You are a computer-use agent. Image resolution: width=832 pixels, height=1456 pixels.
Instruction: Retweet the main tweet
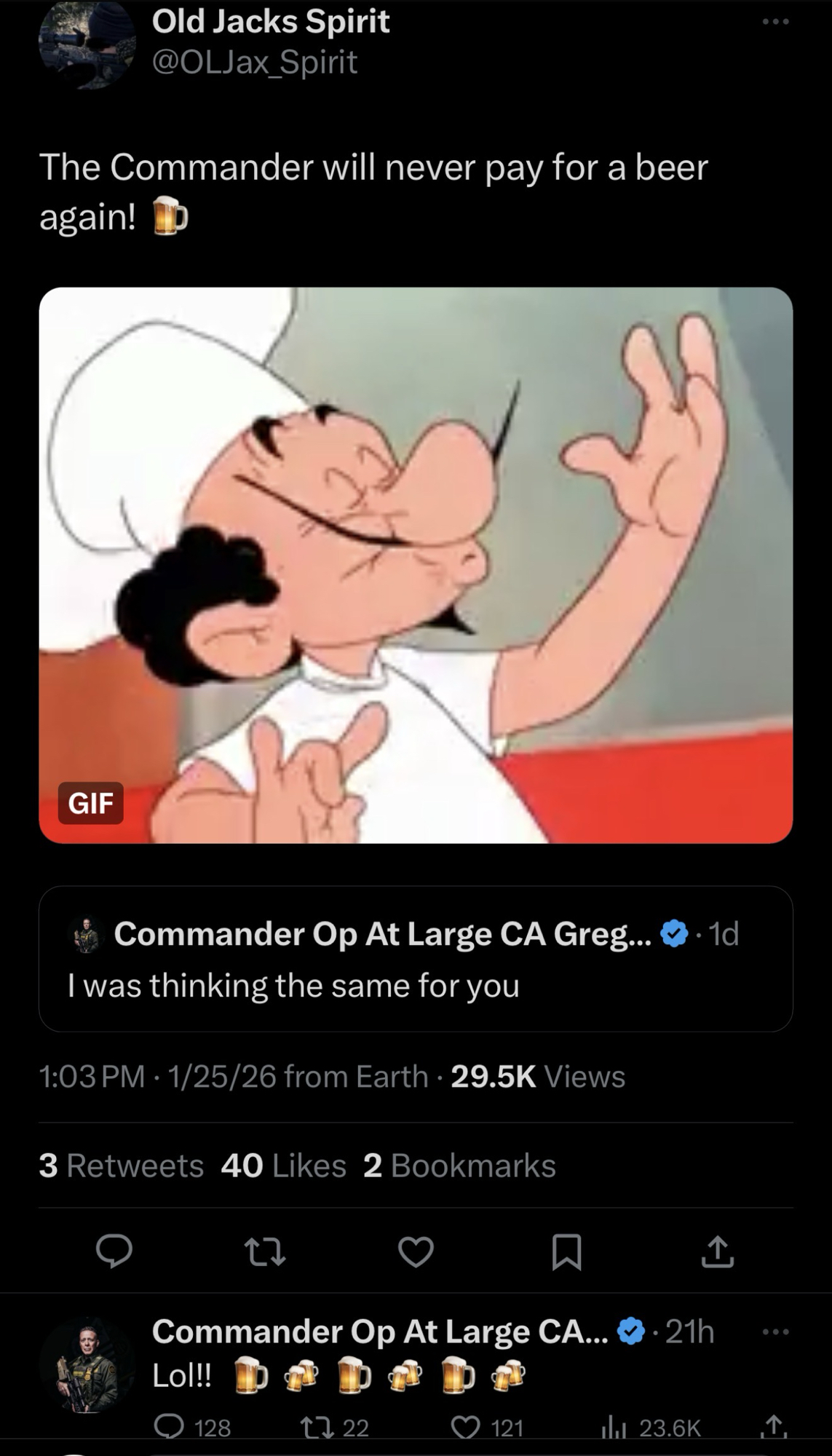pyautogui.click(x=264, y=1251)
